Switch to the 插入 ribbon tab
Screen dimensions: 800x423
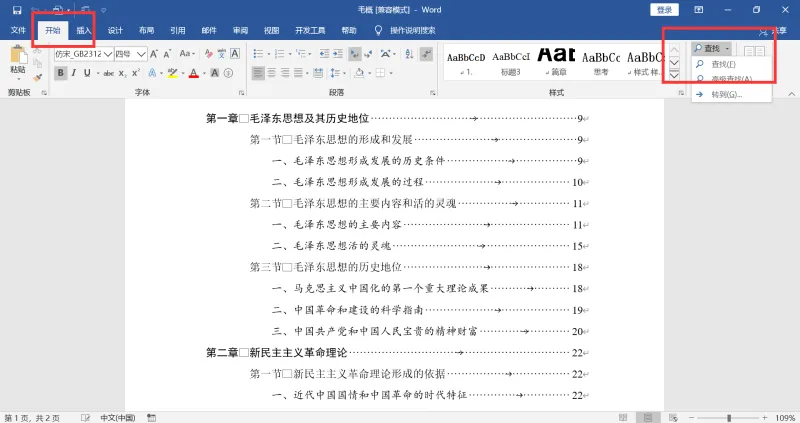[84, 31]
